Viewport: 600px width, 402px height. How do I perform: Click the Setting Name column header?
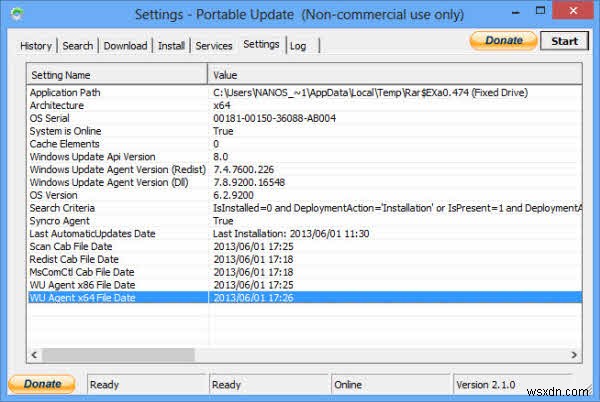click(x=117, y=75)
